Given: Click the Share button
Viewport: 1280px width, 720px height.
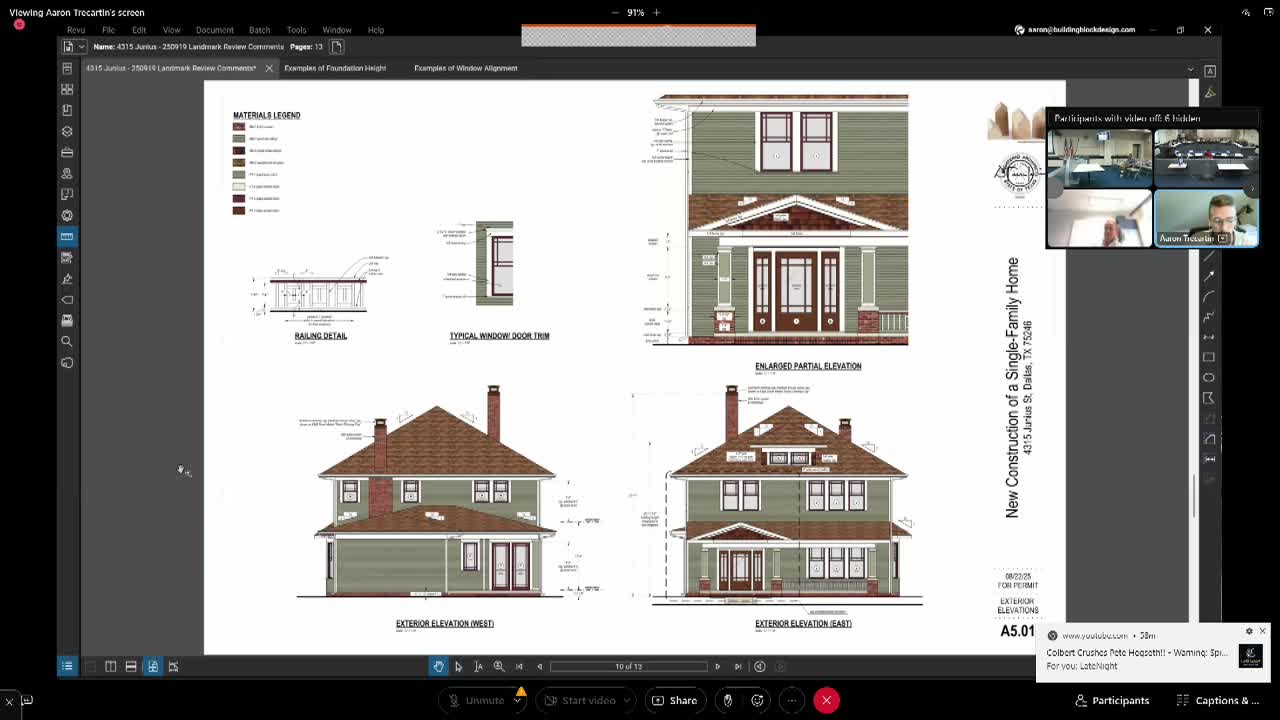Looking at the screenshot, I should point(674,700).
